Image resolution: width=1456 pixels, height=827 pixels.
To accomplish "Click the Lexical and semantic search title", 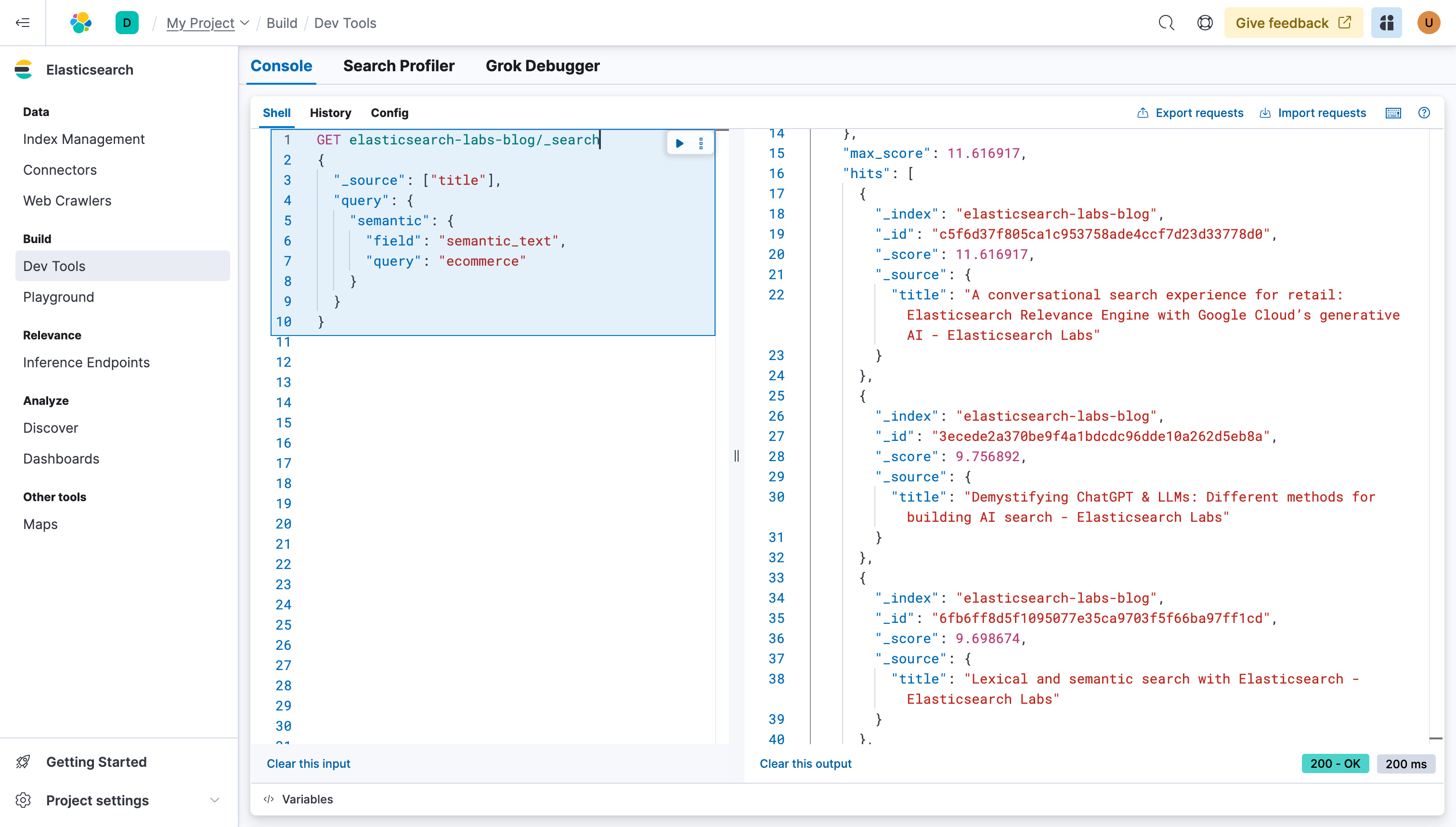I will coord(1133,689).
